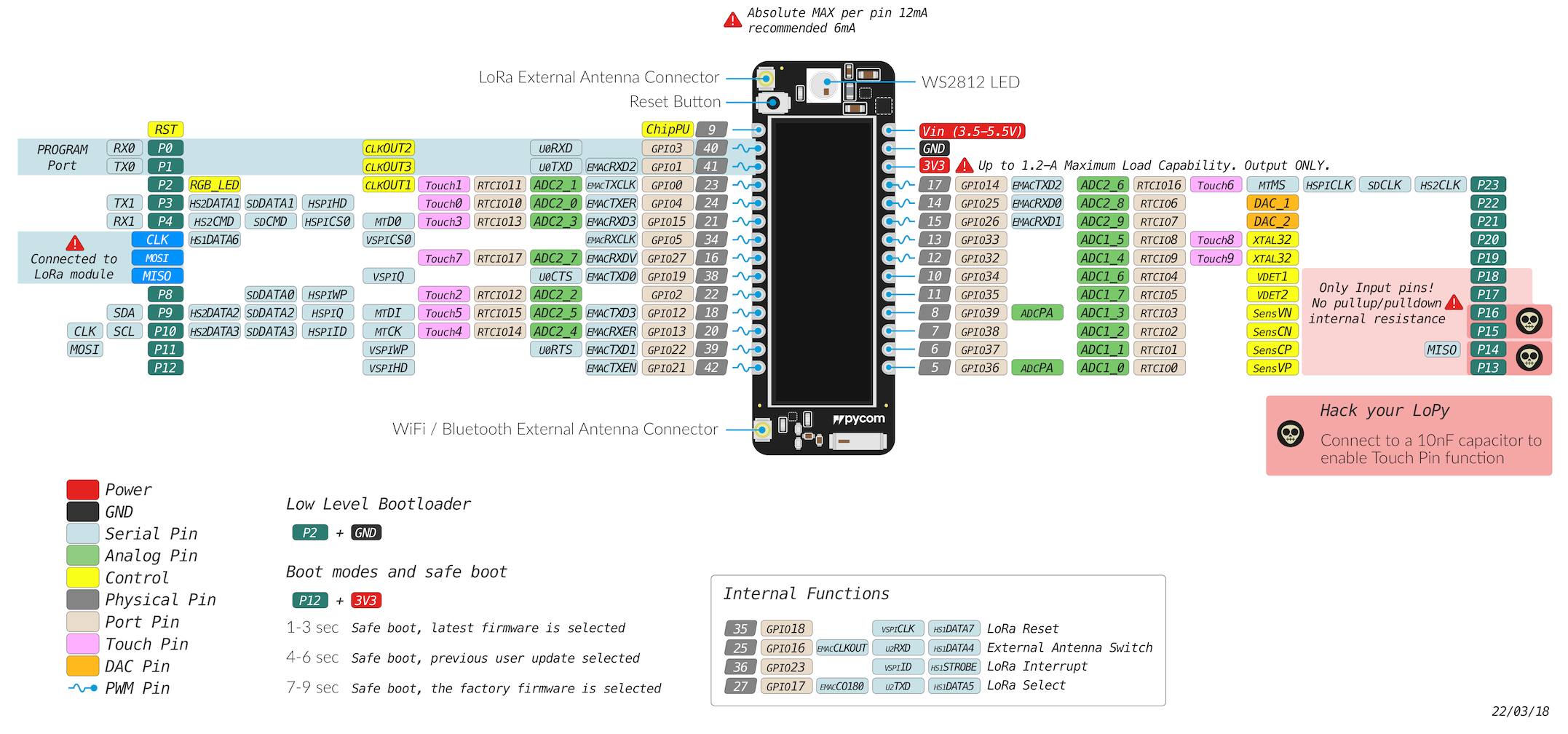Image resolution: width=1568 pixels, height=734 pixels.
Task: Click the yellow RST pin label
Action: click(x=165, y=130)
